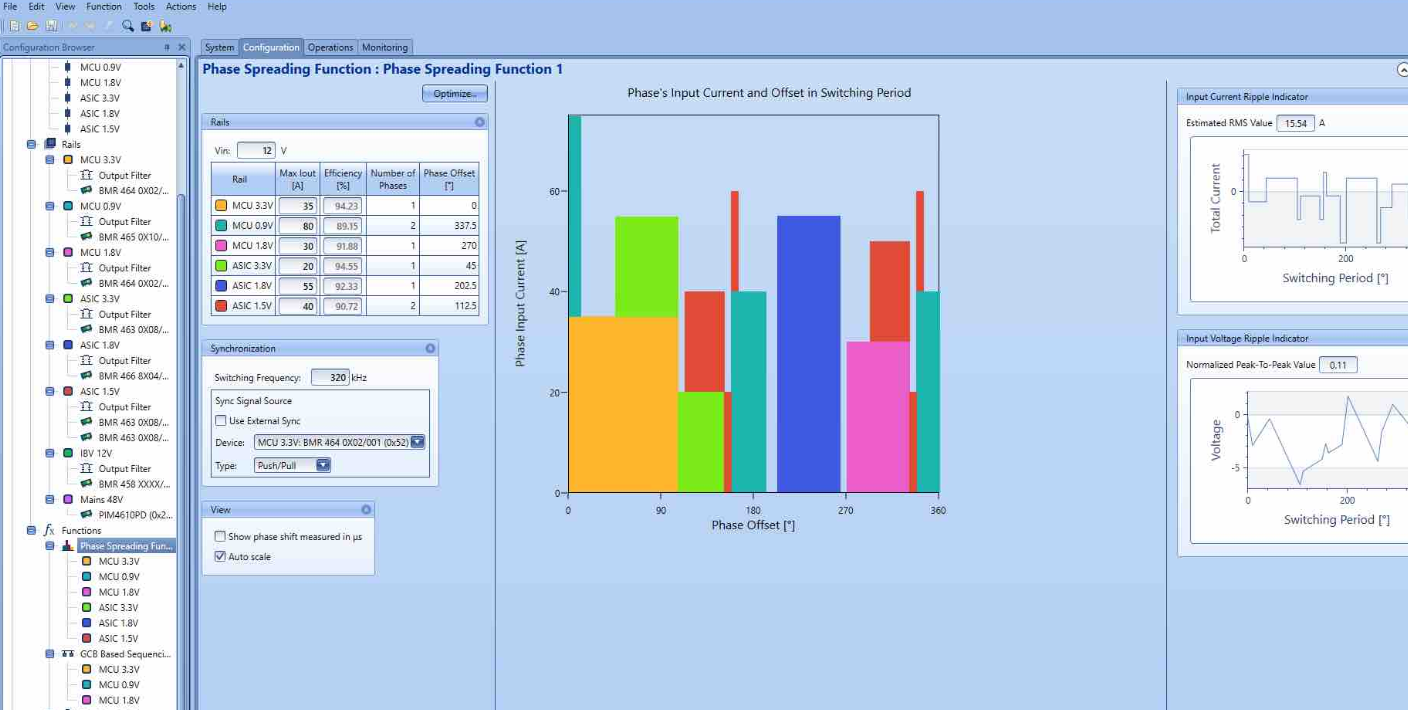Select Output Filter under MCU 3.3V
Screen dimensions: 1408x710
pyautogui.click(x=125, y=175)
